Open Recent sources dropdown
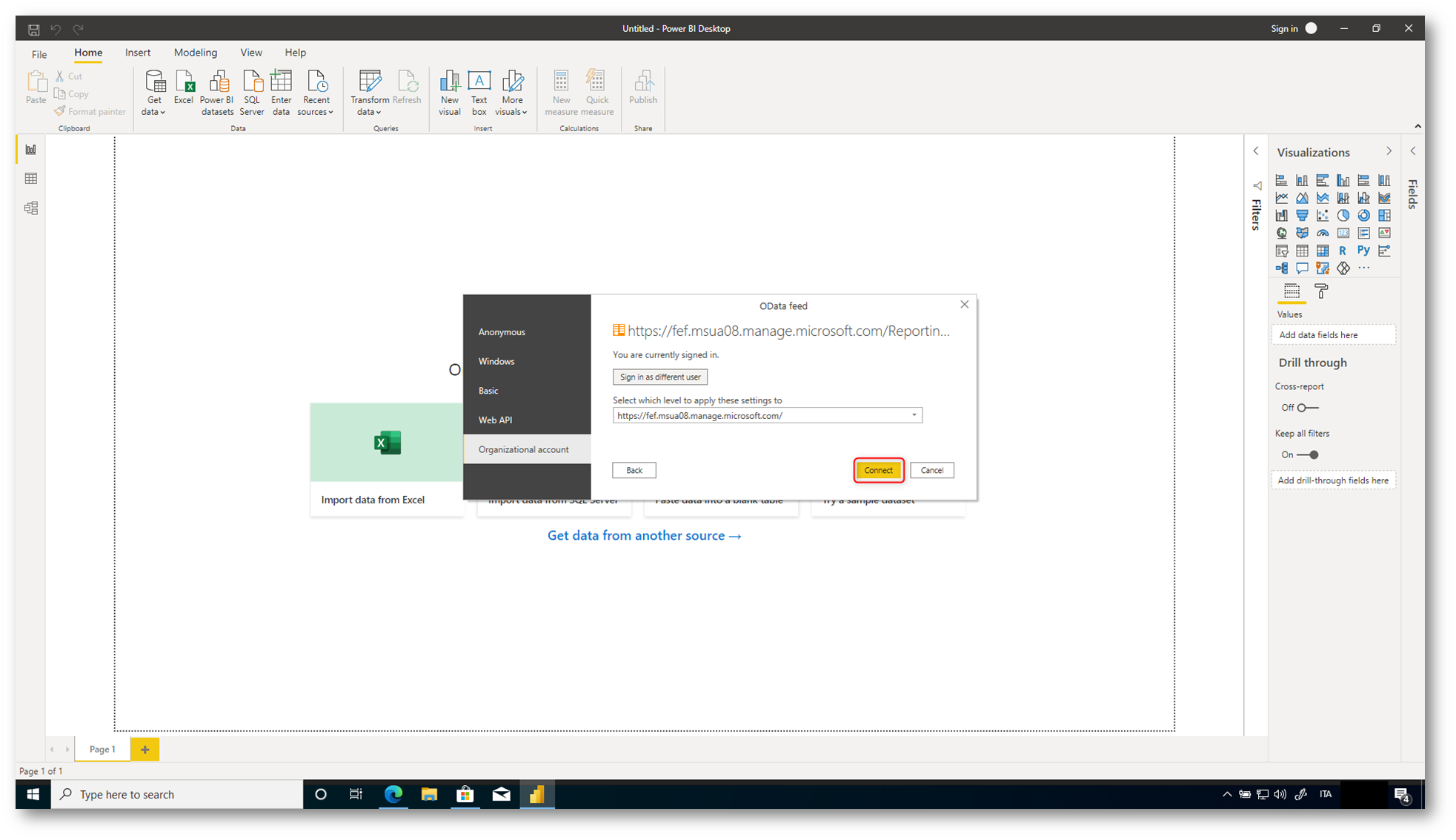The image size is (1456, 840). [x=316, y=93]
